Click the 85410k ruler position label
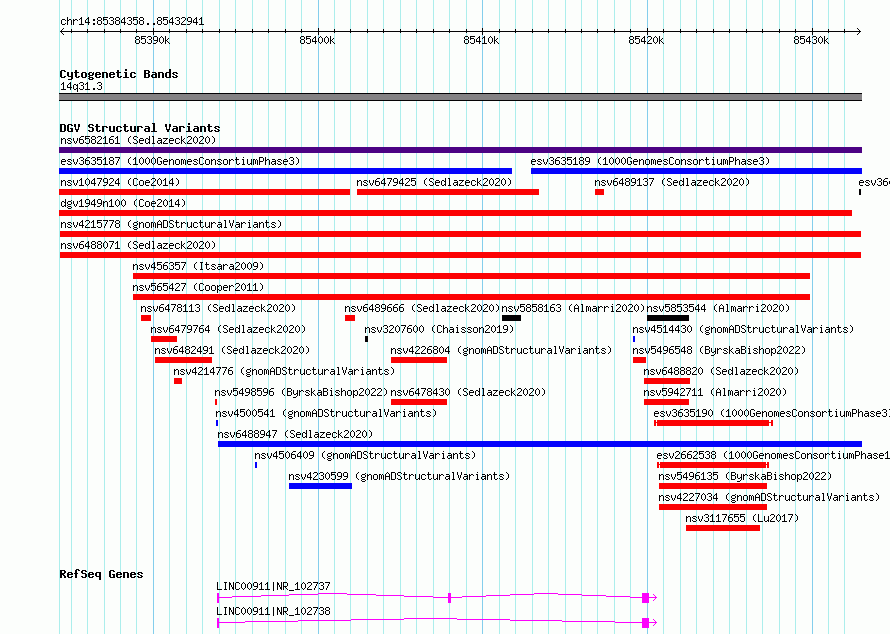890x634 pixels. click(x=481, y=40)
